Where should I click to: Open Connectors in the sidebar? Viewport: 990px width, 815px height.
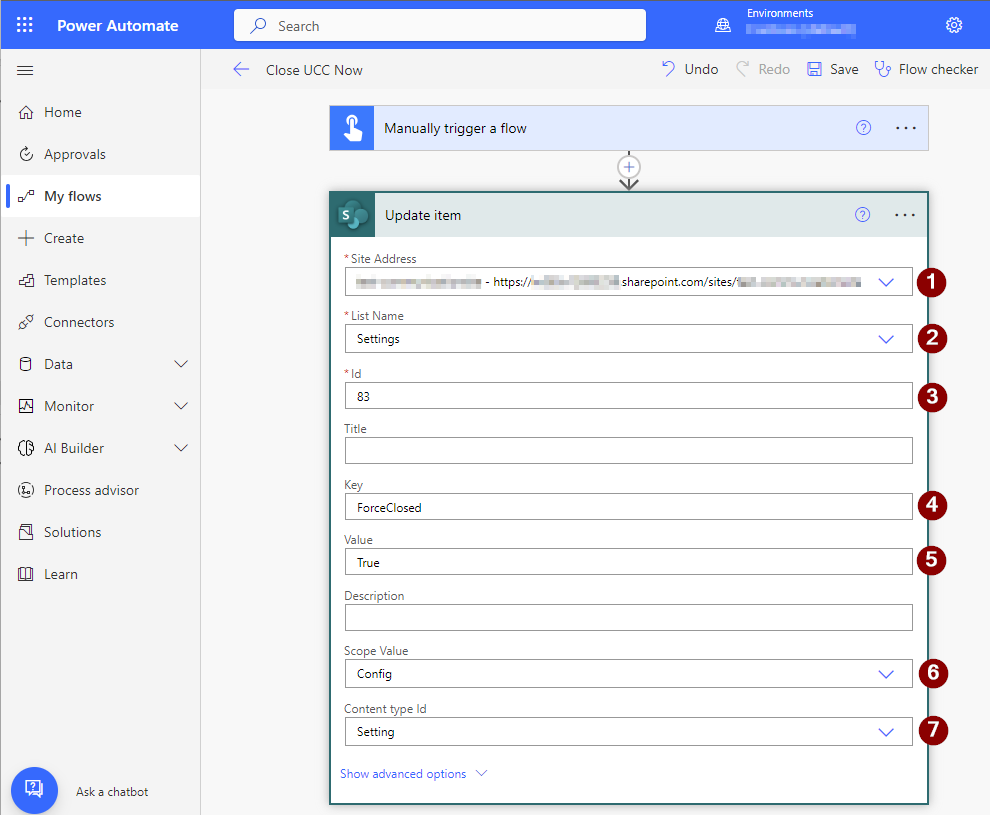tap(101, 322)
